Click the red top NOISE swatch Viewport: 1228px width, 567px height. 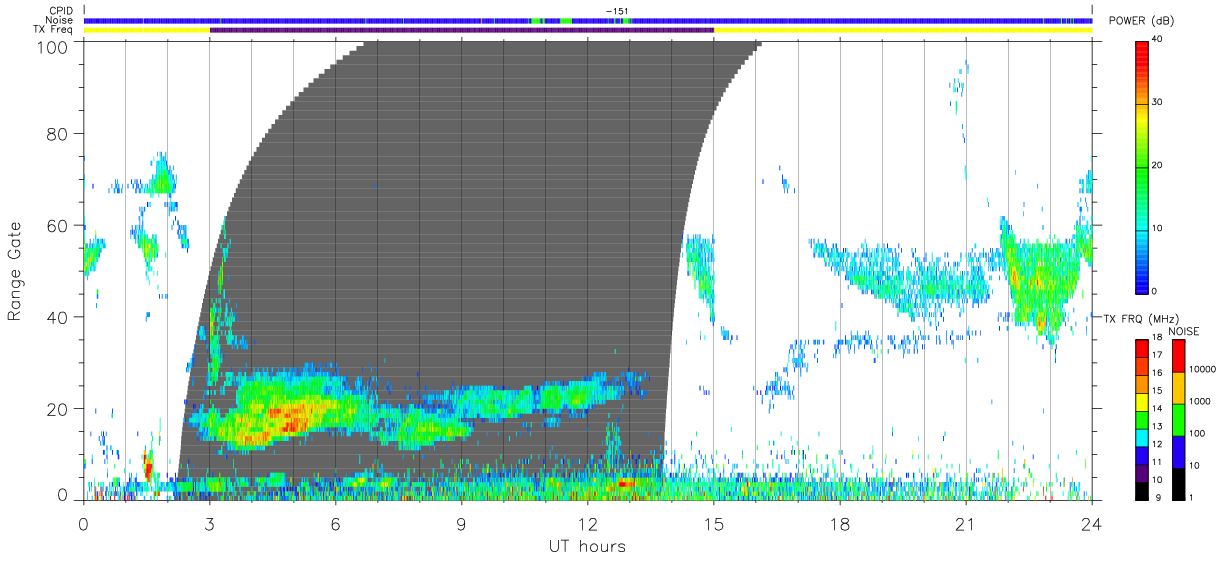tap(1178, 355)
